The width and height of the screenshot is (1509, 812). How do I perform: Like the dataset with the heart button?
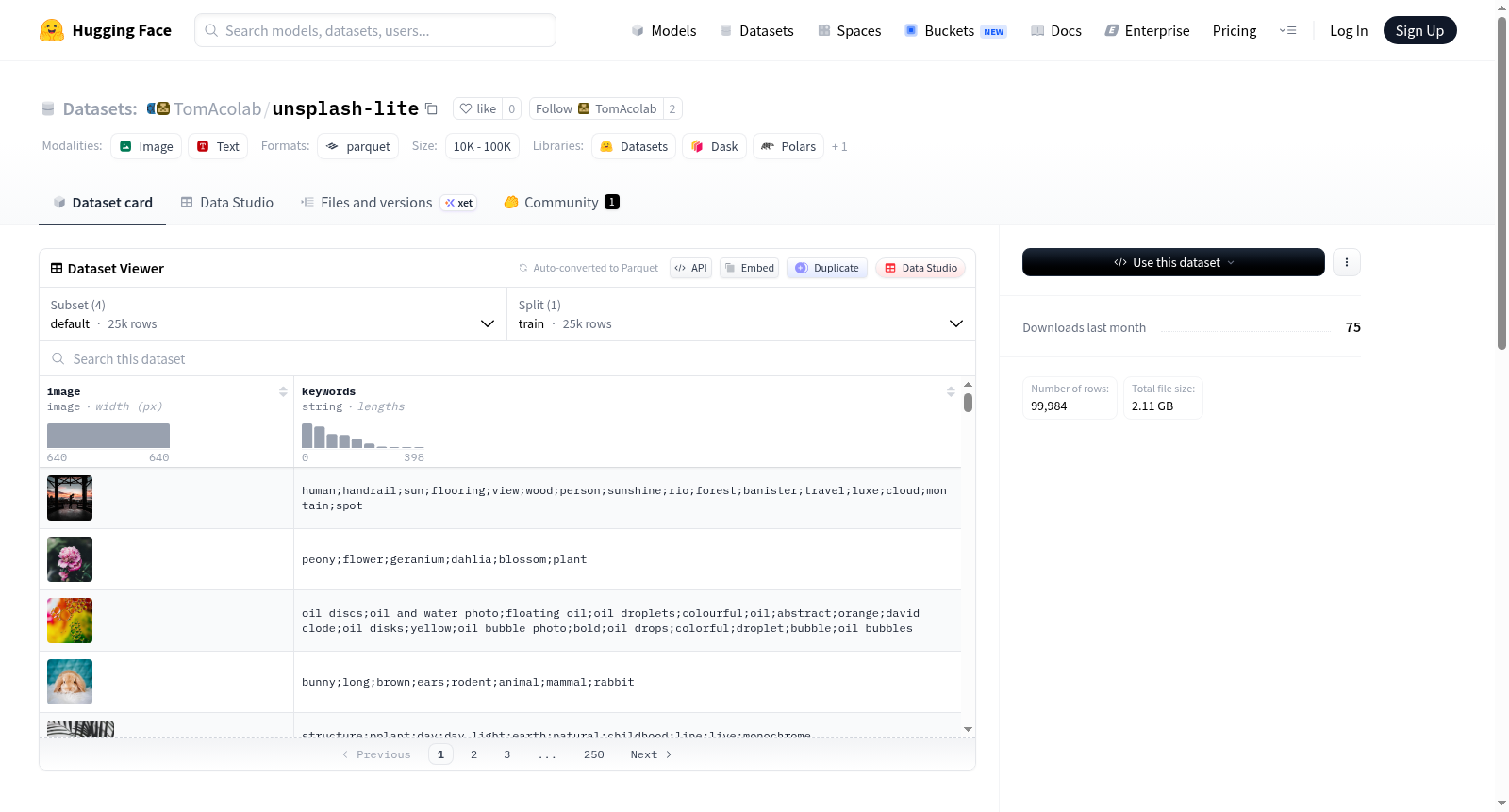tap(477, 108)
